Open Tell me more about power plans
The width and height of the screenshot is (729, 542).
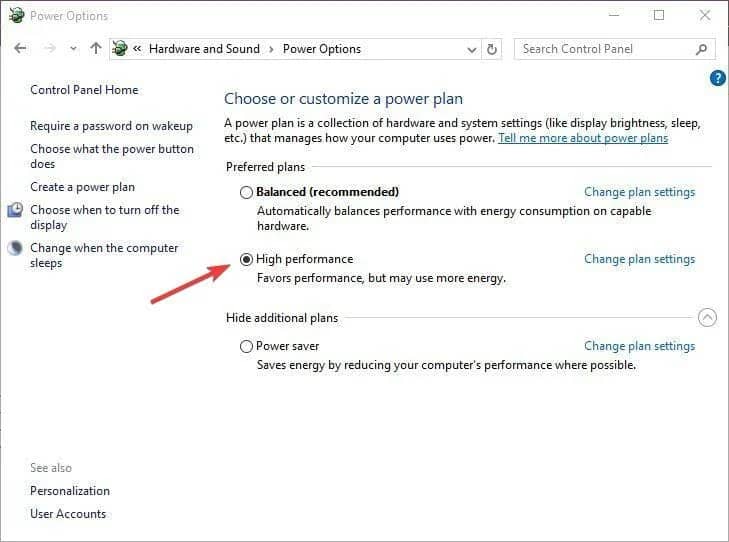(x=583, y=138)
